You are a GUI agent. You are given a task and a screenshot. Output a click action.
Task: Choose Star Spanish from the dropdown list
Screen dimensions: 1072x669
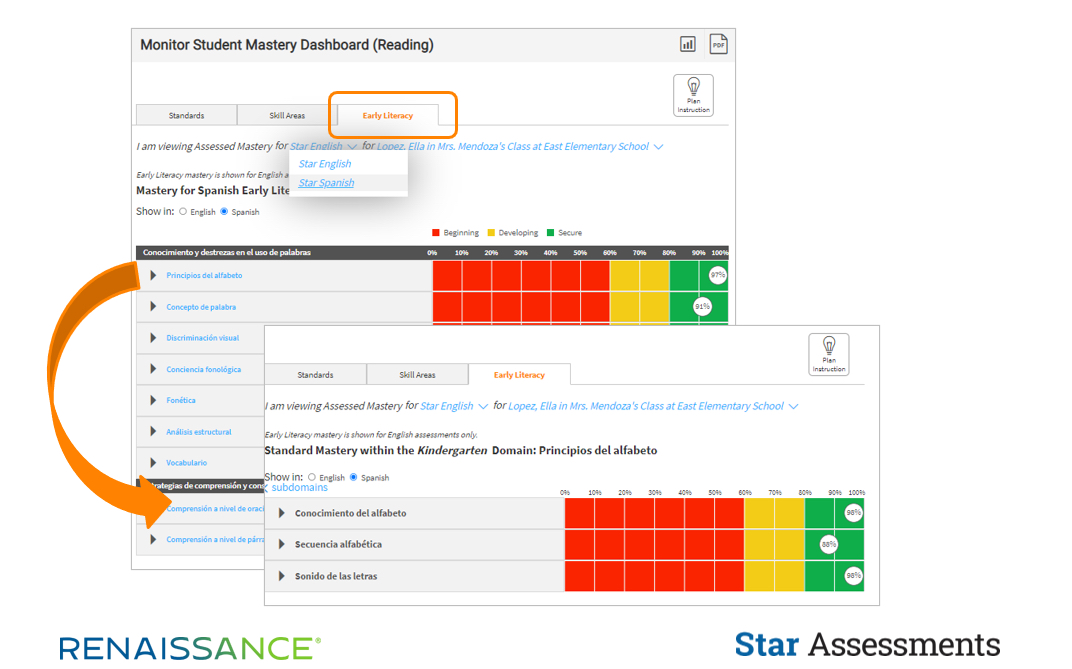pos(326,183)
